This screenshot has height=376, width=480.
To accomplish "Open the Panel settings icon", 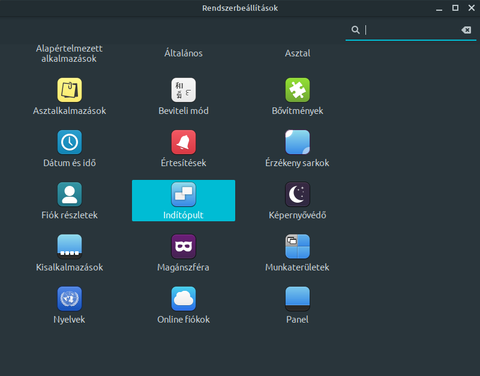I will pos(297,299).
